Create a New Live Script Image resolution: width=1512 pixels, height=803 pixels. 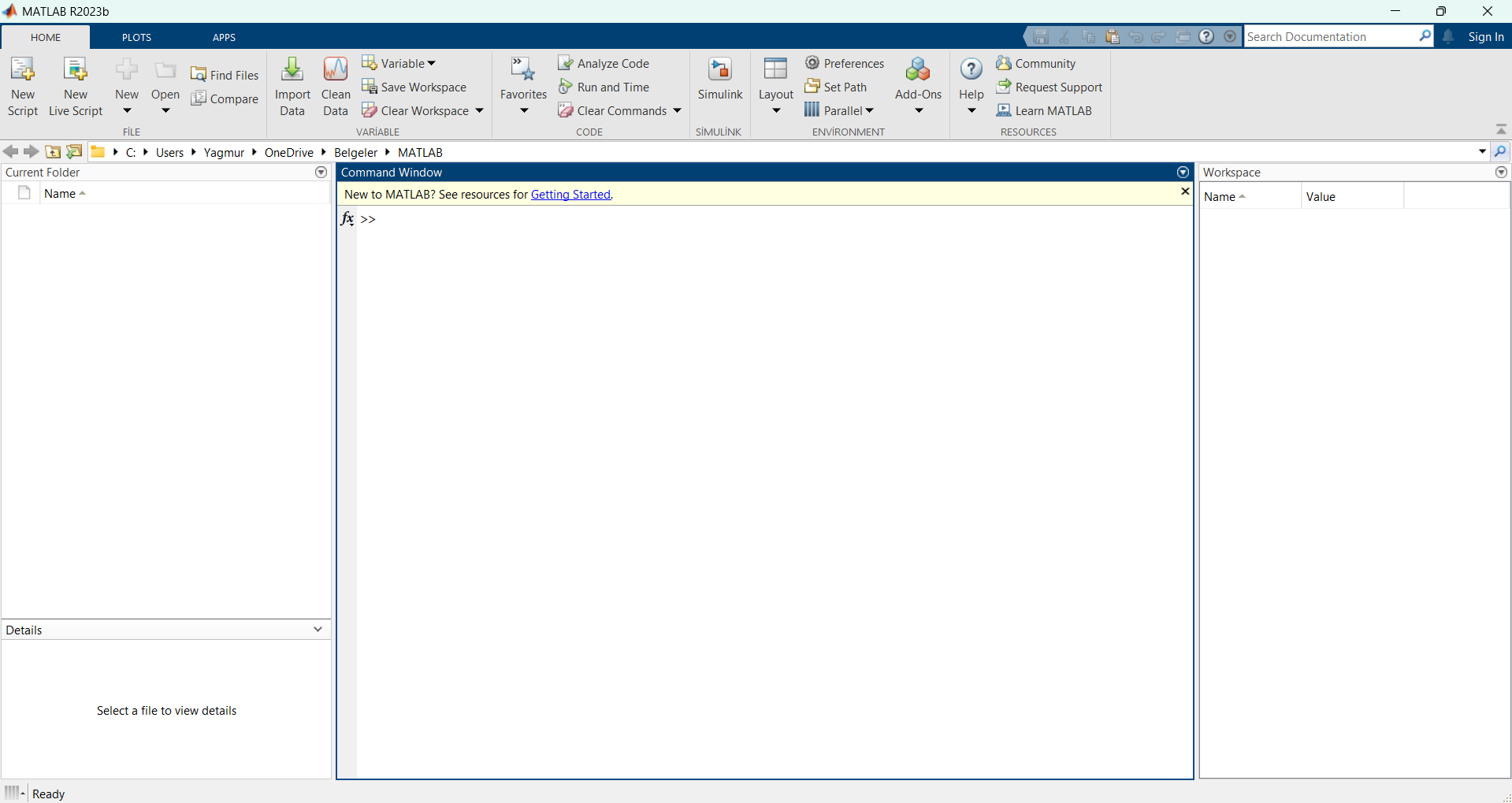[x=76, y=87]
